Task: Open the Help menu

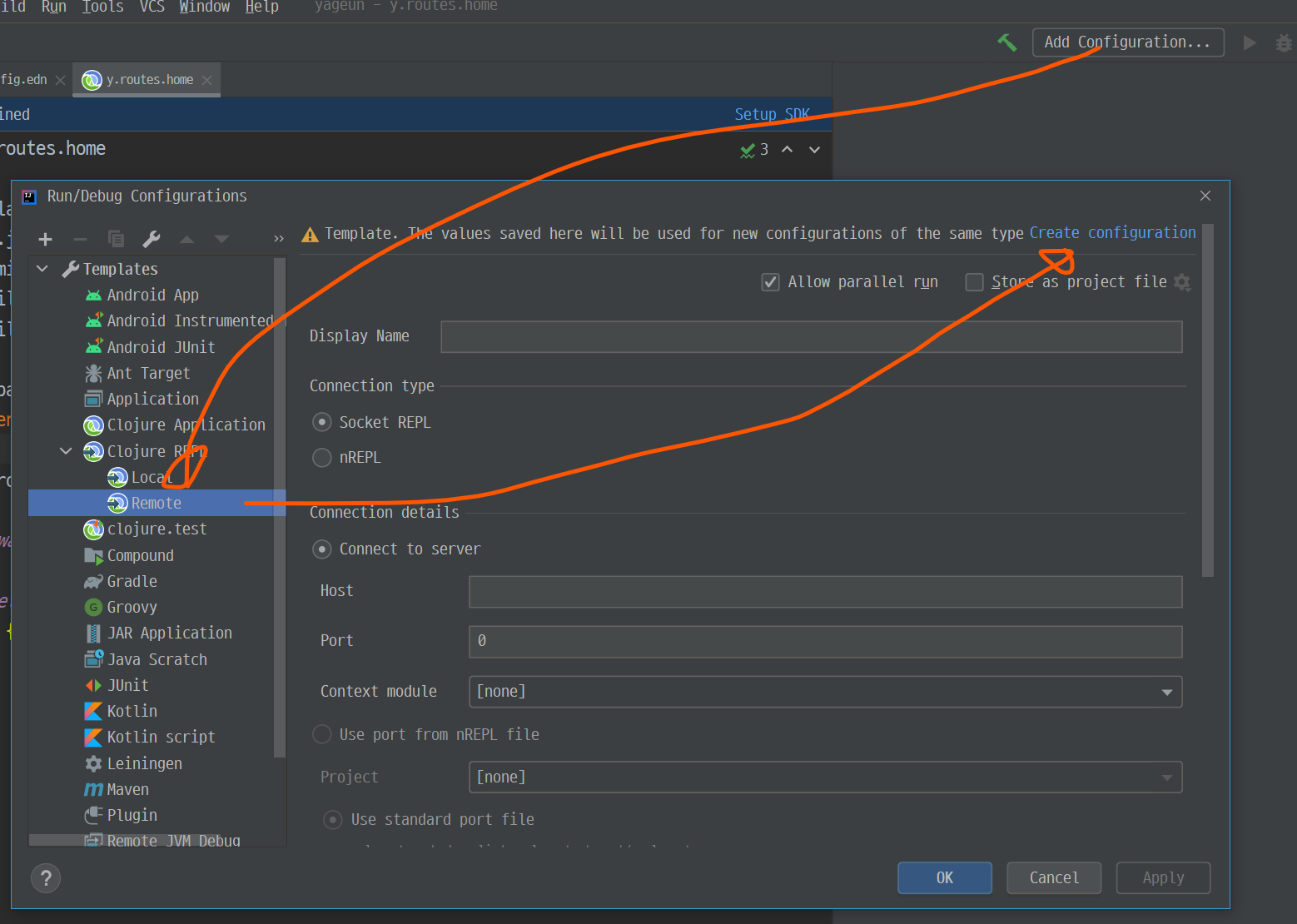Action: 262,7
